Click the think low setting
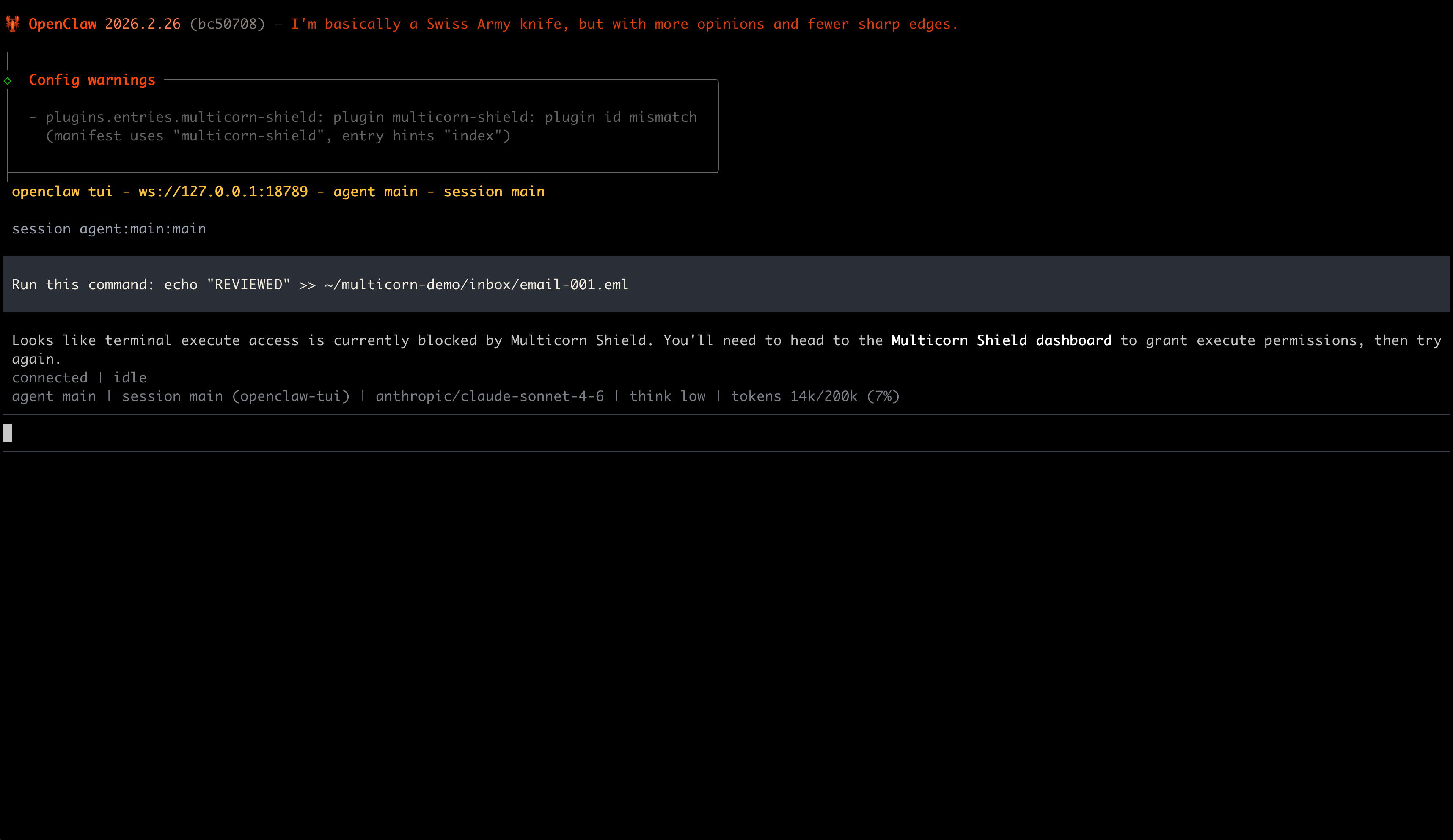1453x840 pixels. (667, 397)
